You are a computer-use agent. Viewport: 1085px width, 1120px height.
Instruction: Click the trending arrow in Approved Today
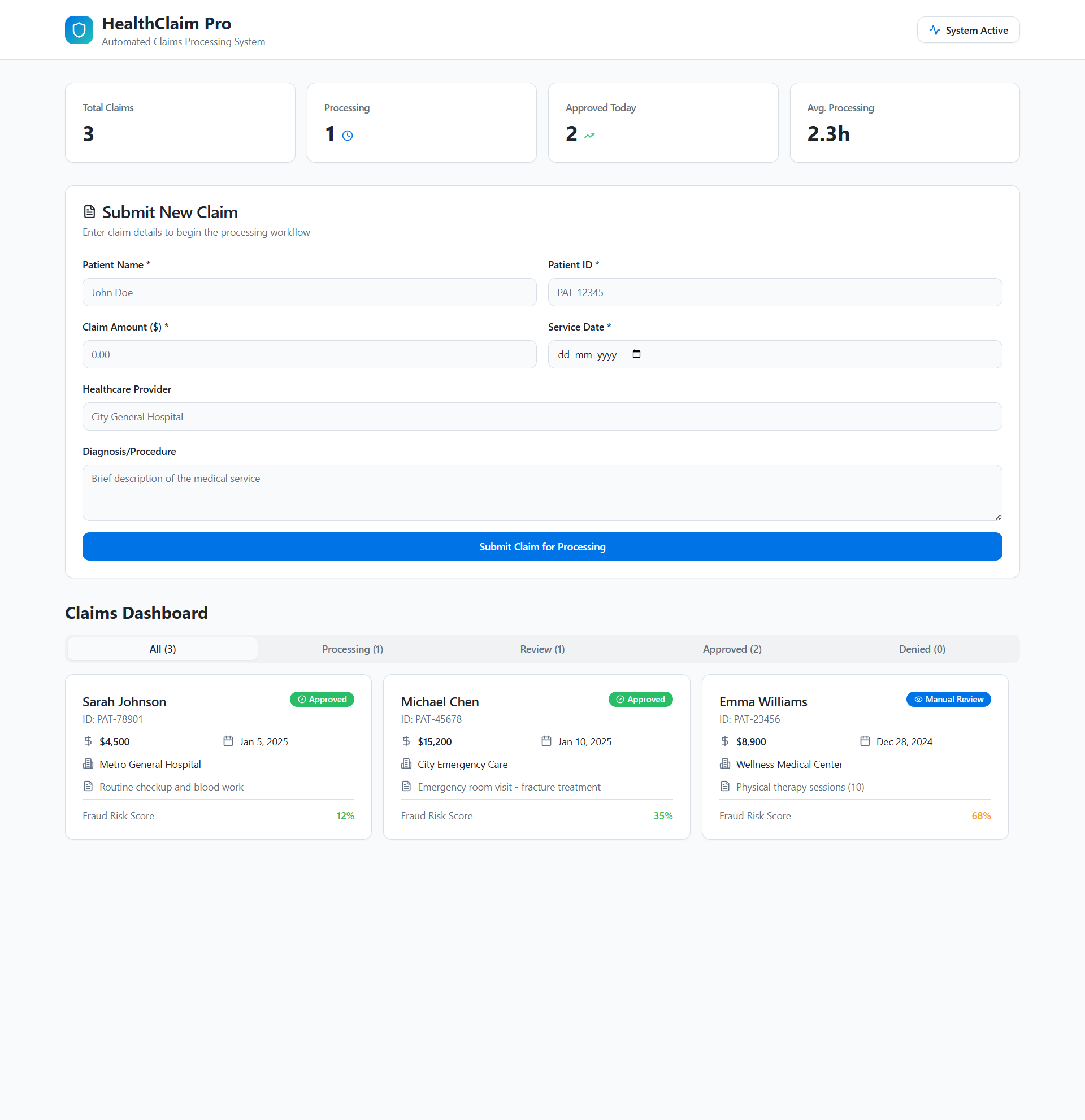(589, 136)
